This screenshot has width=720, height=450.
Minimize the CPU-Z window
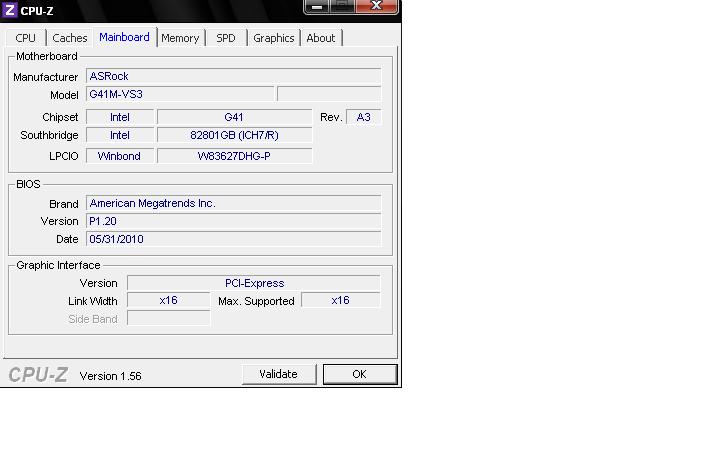point(316,6)
